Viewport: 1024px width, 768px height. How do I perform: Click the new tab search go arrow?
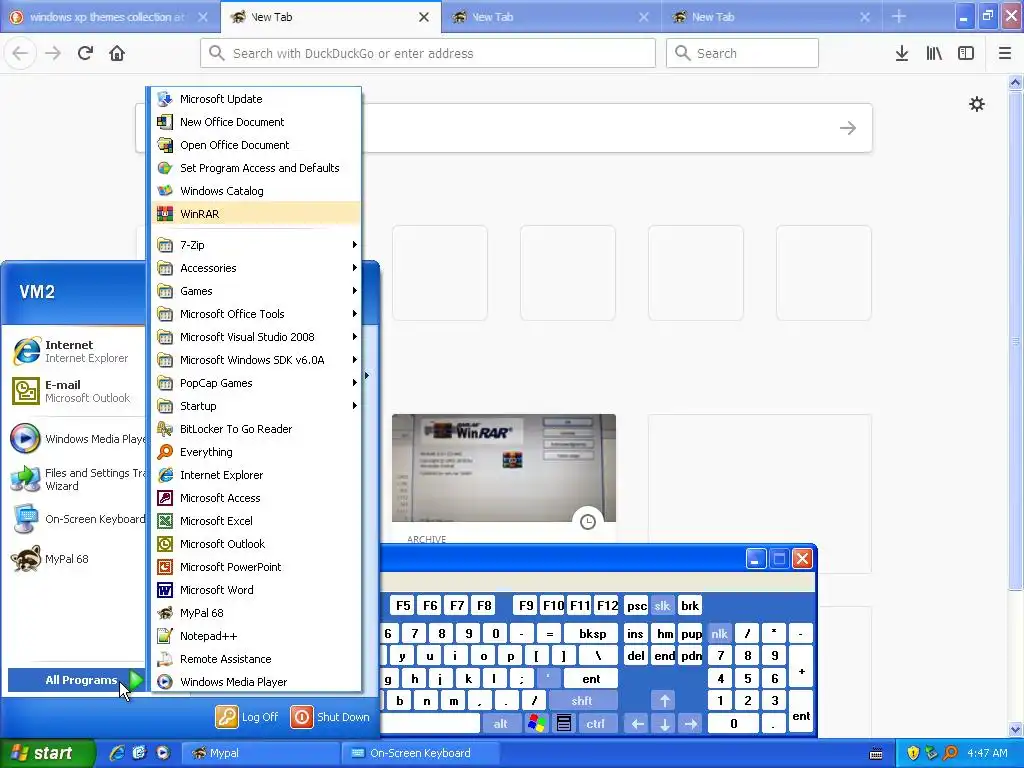(x=848, y=128)
